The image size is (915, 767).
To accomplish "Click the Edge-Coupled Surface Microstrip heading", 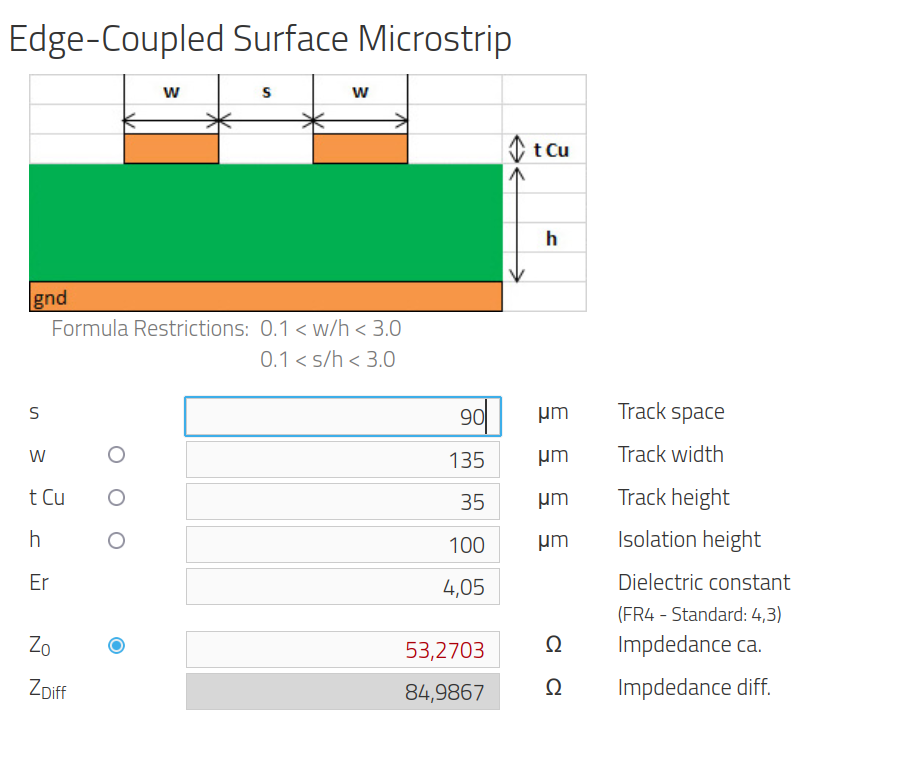I will click(x=260, y=39).
